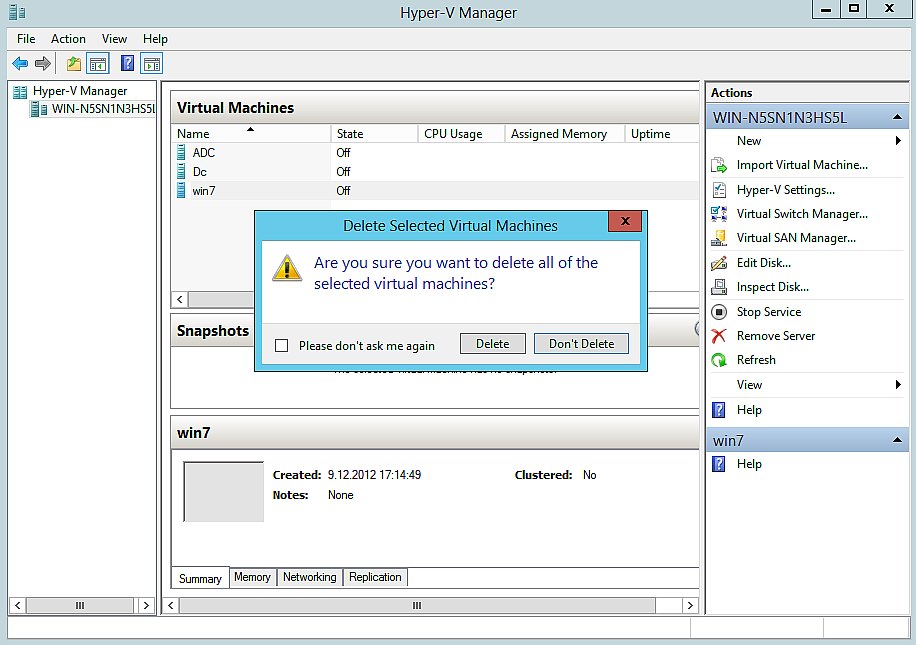Click the Don't Delete button

(x=581, y=343)
